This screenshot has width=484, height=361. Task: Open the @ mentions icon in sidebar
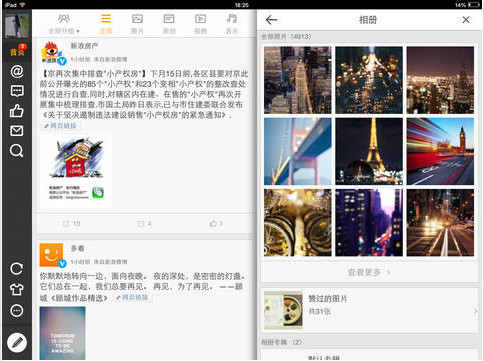[17, 71]
